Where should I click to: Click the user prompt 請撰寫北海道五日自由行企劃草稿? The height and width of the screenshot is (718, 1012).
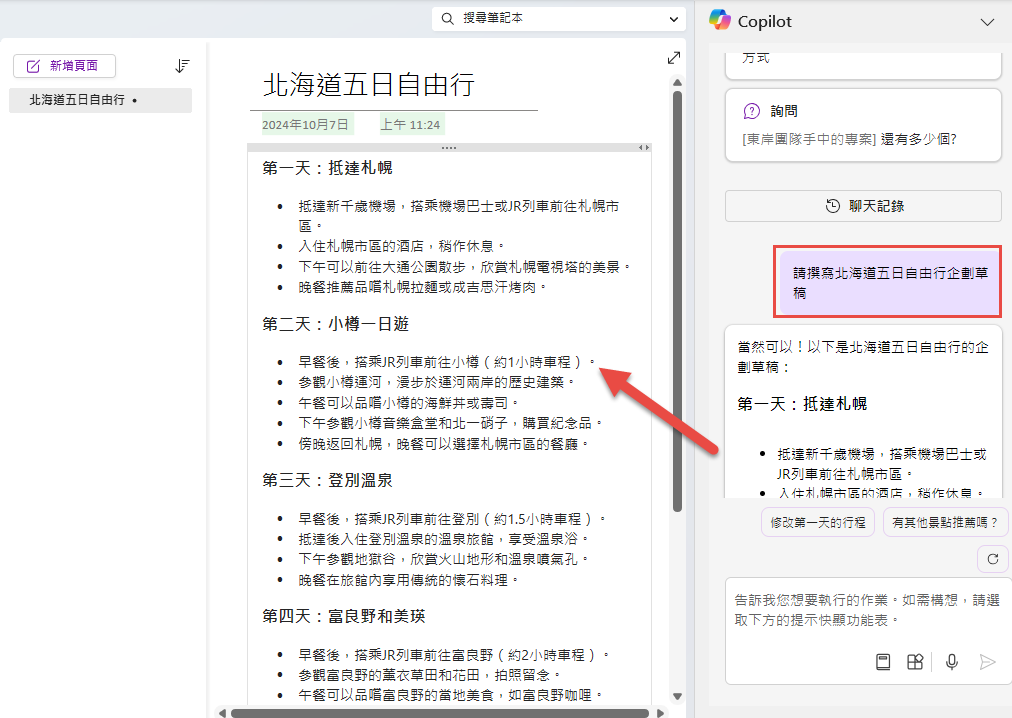(x=889, y=283)
